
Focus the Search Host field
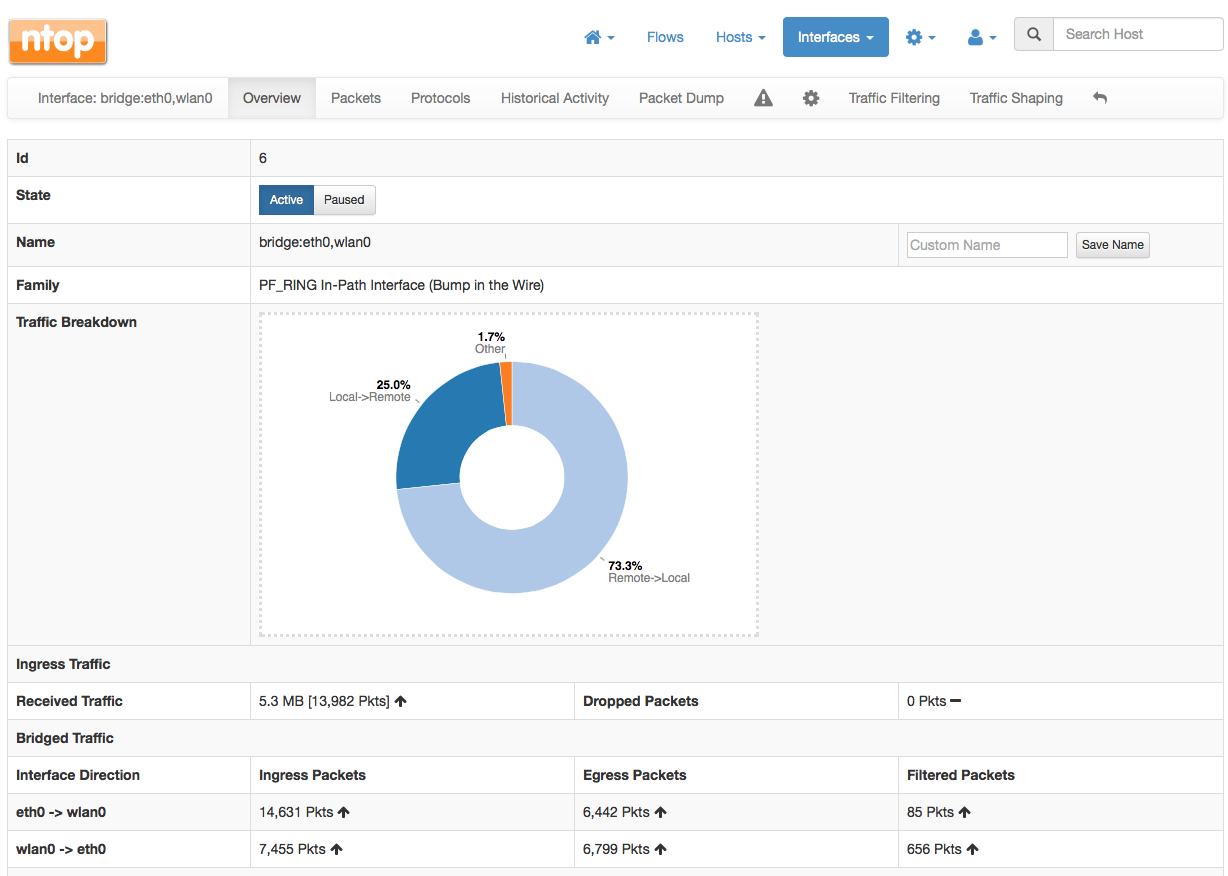(1138, 34)
